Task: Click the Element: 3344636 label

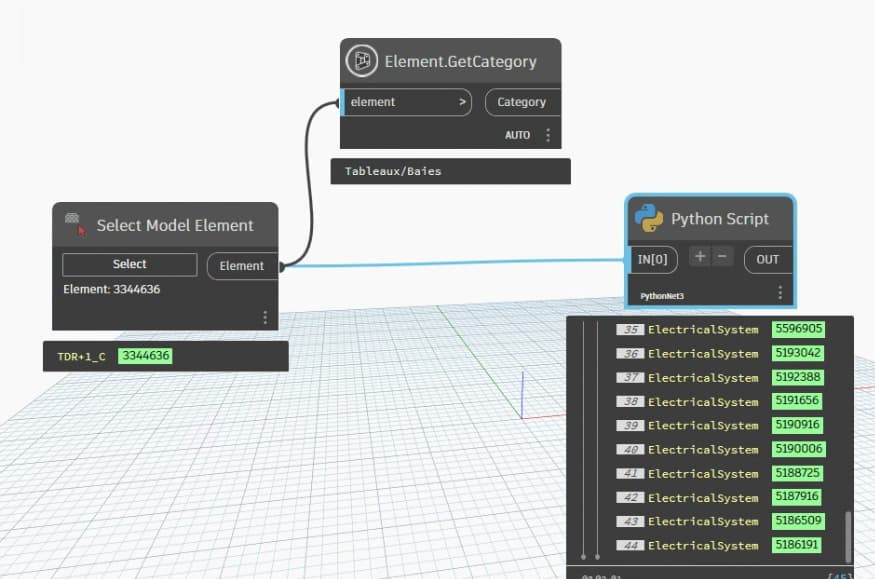Action: click(112, 289)
